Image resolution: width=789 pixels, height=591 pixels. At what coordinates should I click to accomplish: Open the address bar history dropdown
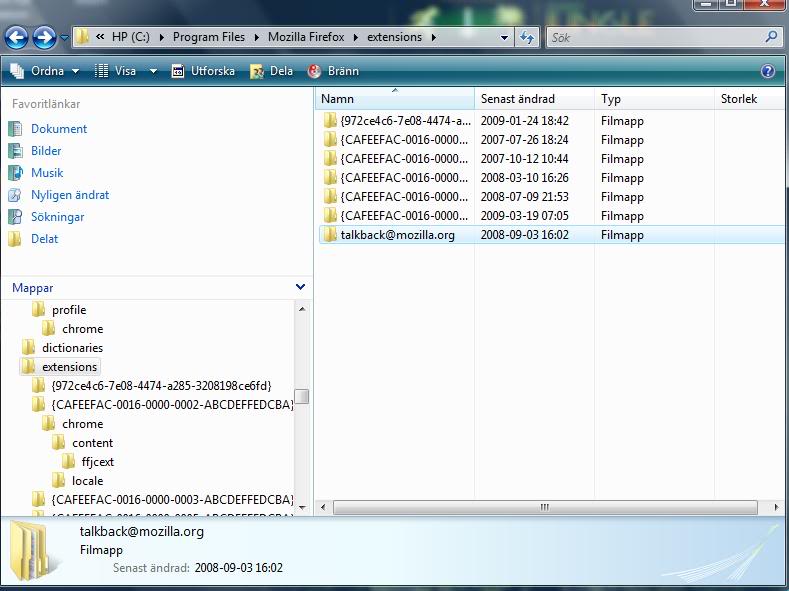504,37
